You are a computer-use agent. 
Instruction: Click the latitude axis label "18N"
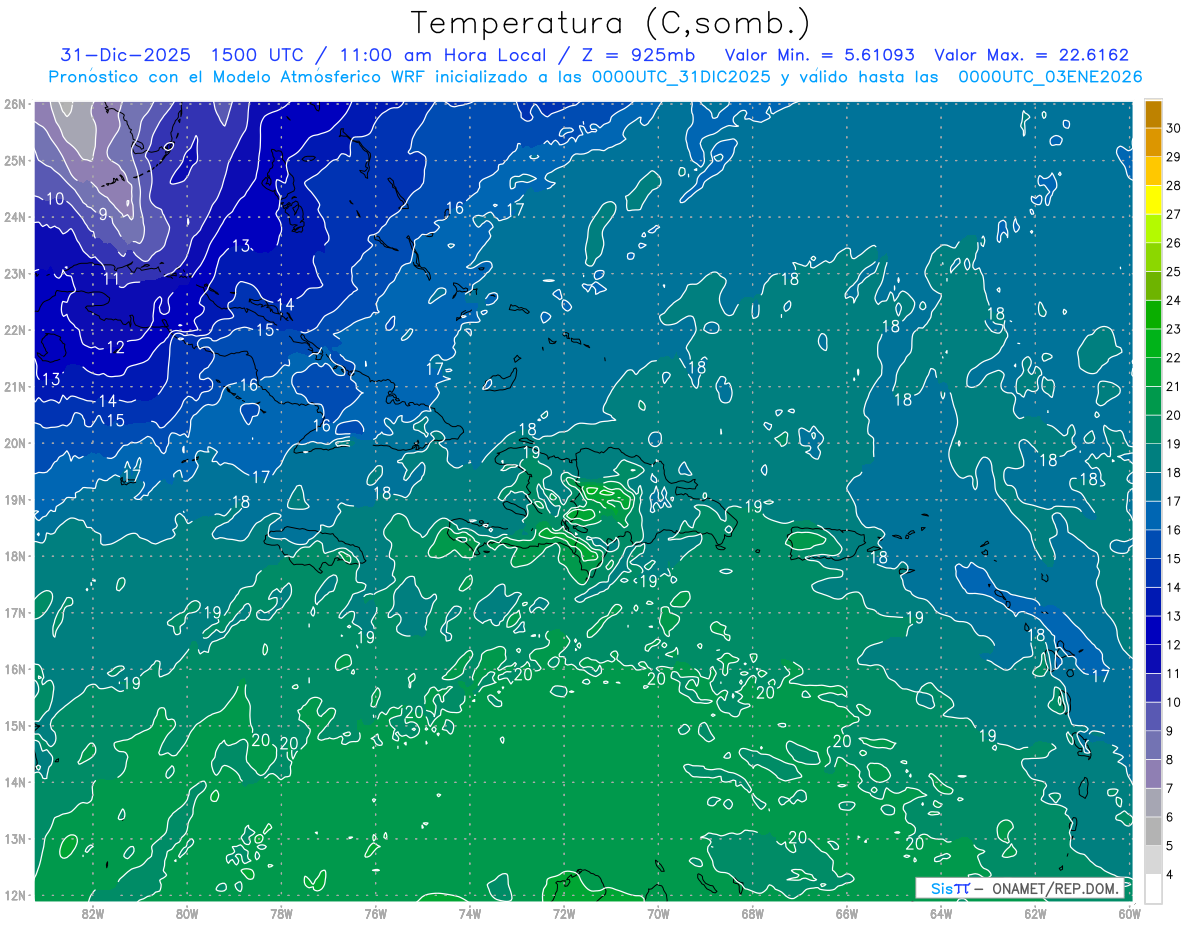click(x=14, y=556)
